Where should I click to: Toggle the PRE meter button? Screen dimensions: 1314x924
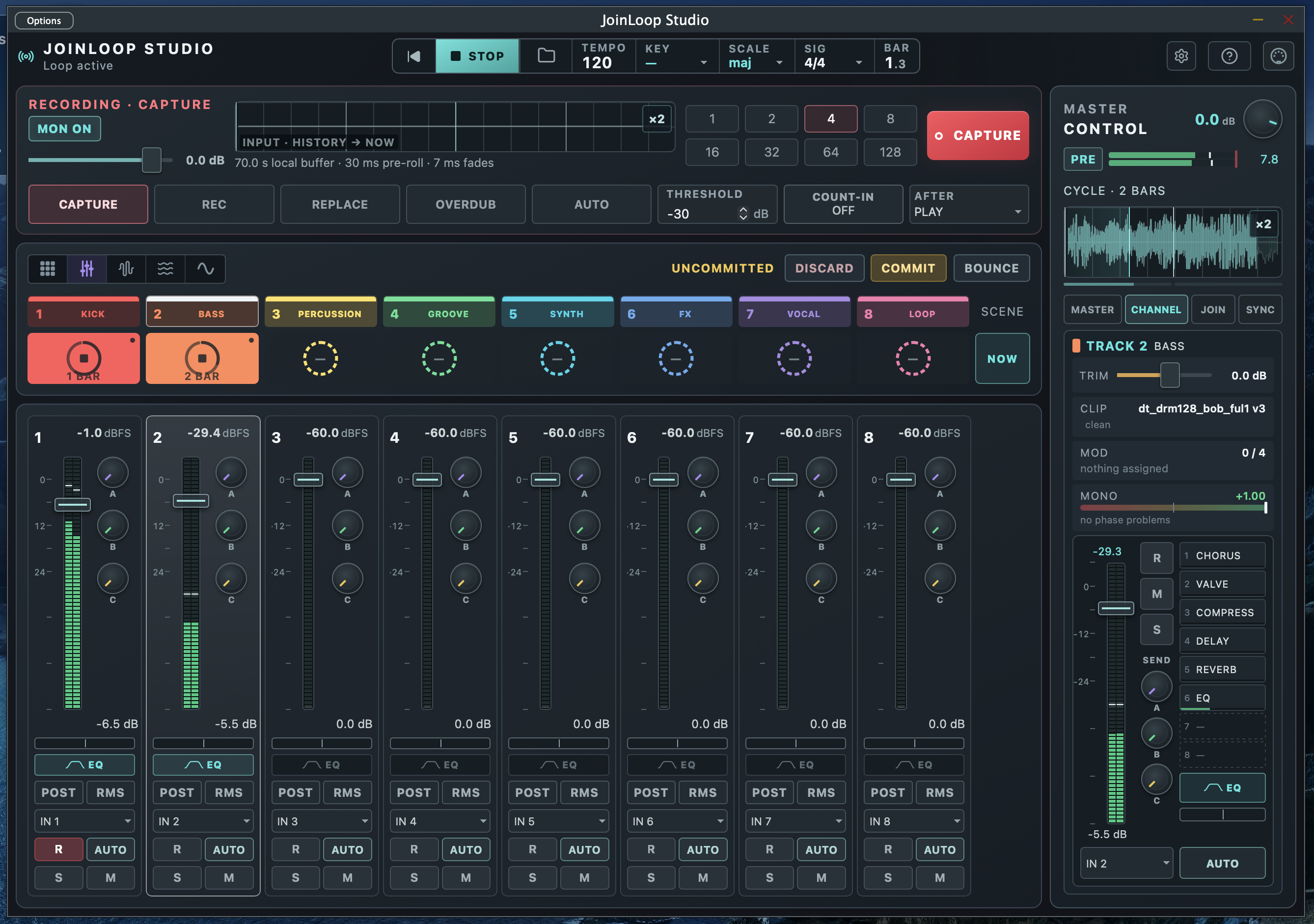[1083, 159]
